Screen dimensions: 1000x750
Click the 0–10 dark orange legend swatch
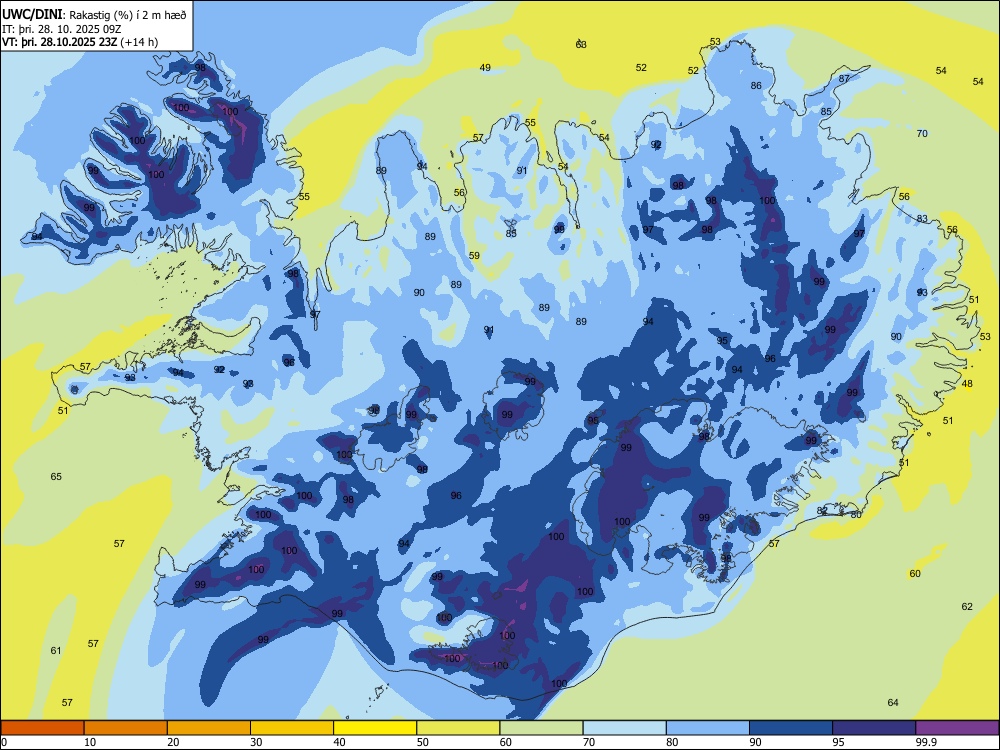pos(42,728)
